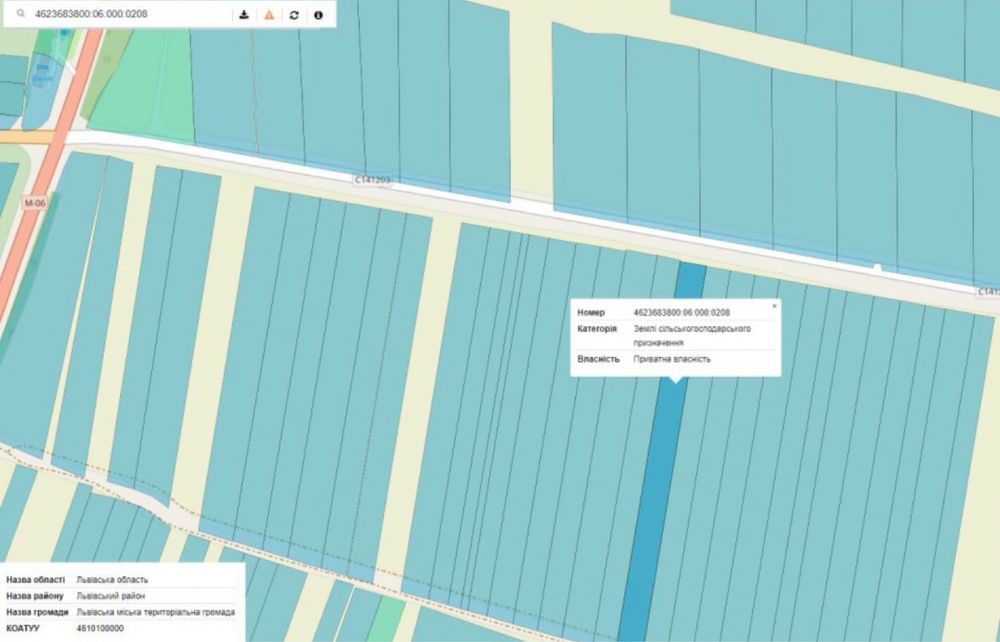The height and width of the screenshot is (642, 1000).
Task: Click the КОАТУУ code 4610100000
Action: tap(100, 628)
